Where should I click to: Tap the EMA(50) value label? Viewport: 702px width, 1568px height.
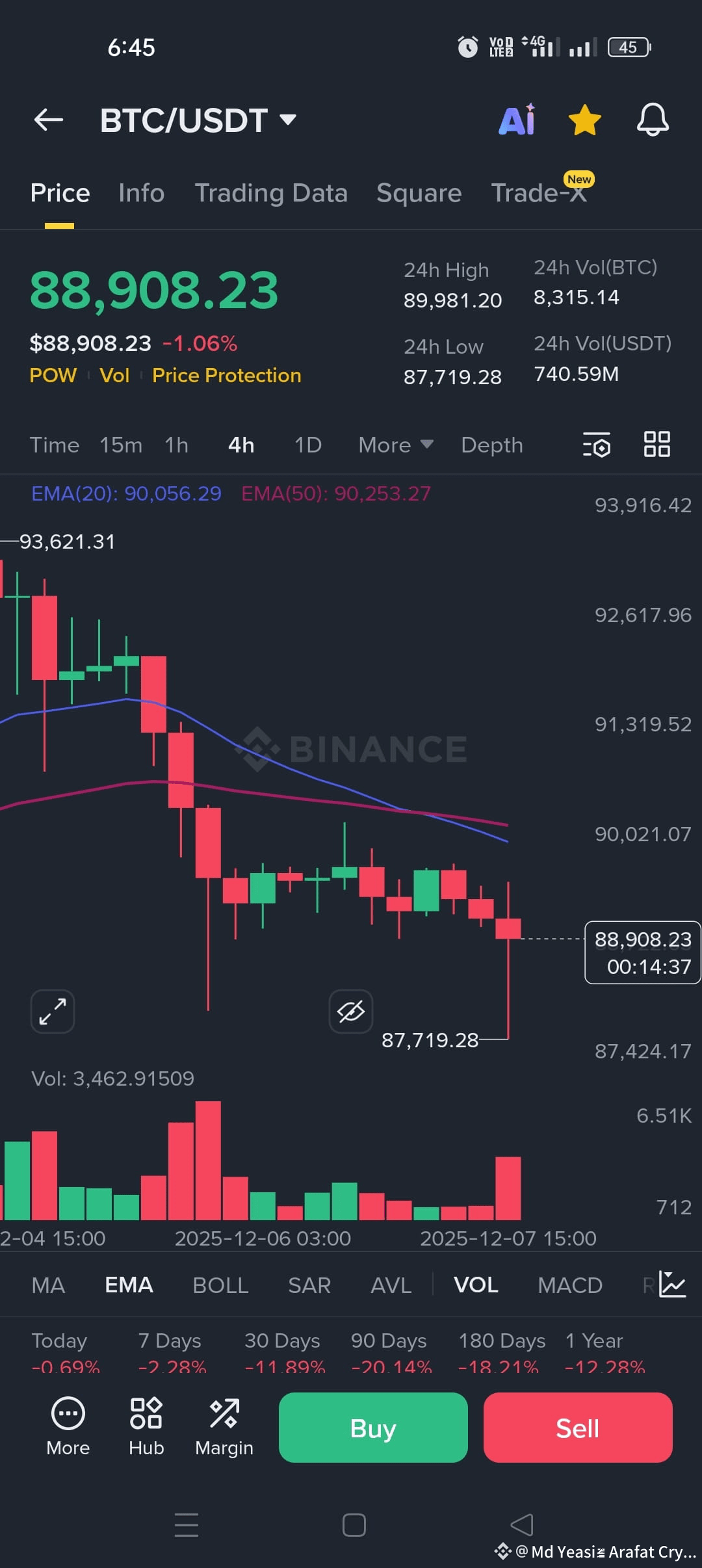336,493
